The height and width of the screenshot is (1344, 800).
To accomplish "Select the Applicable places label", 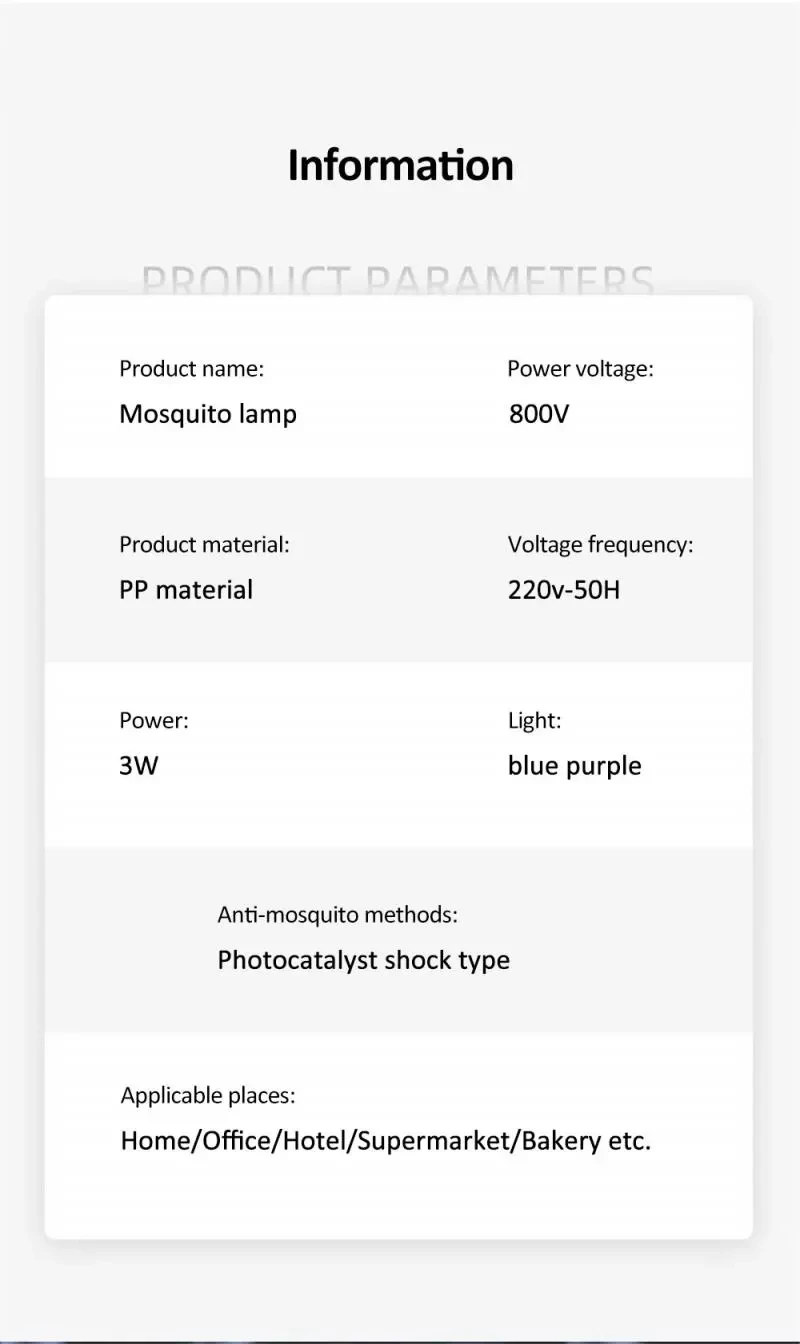I will (208, 1096).
